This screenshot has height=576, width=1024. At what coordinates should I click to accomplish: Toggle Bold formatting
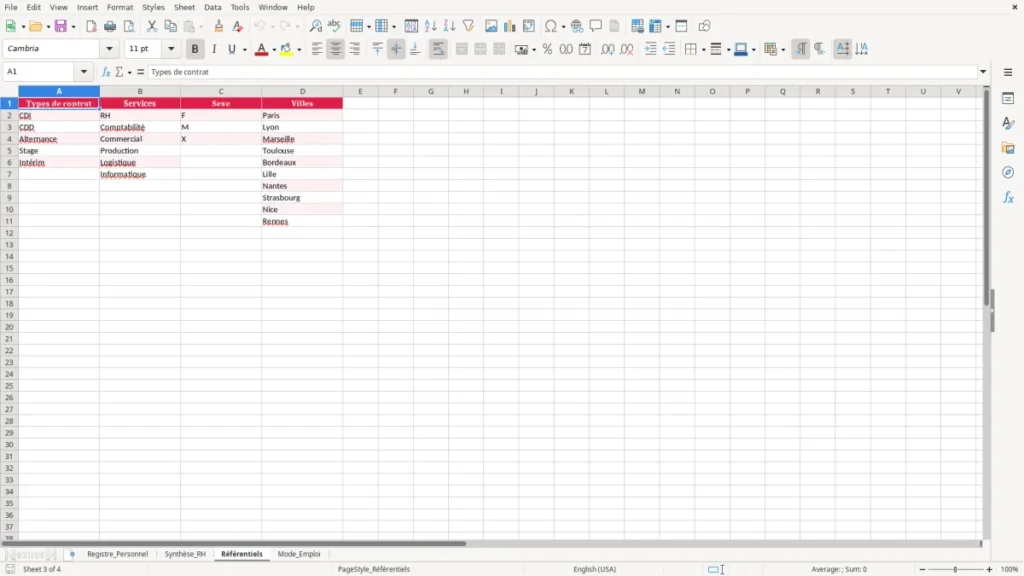pos(195,49)
